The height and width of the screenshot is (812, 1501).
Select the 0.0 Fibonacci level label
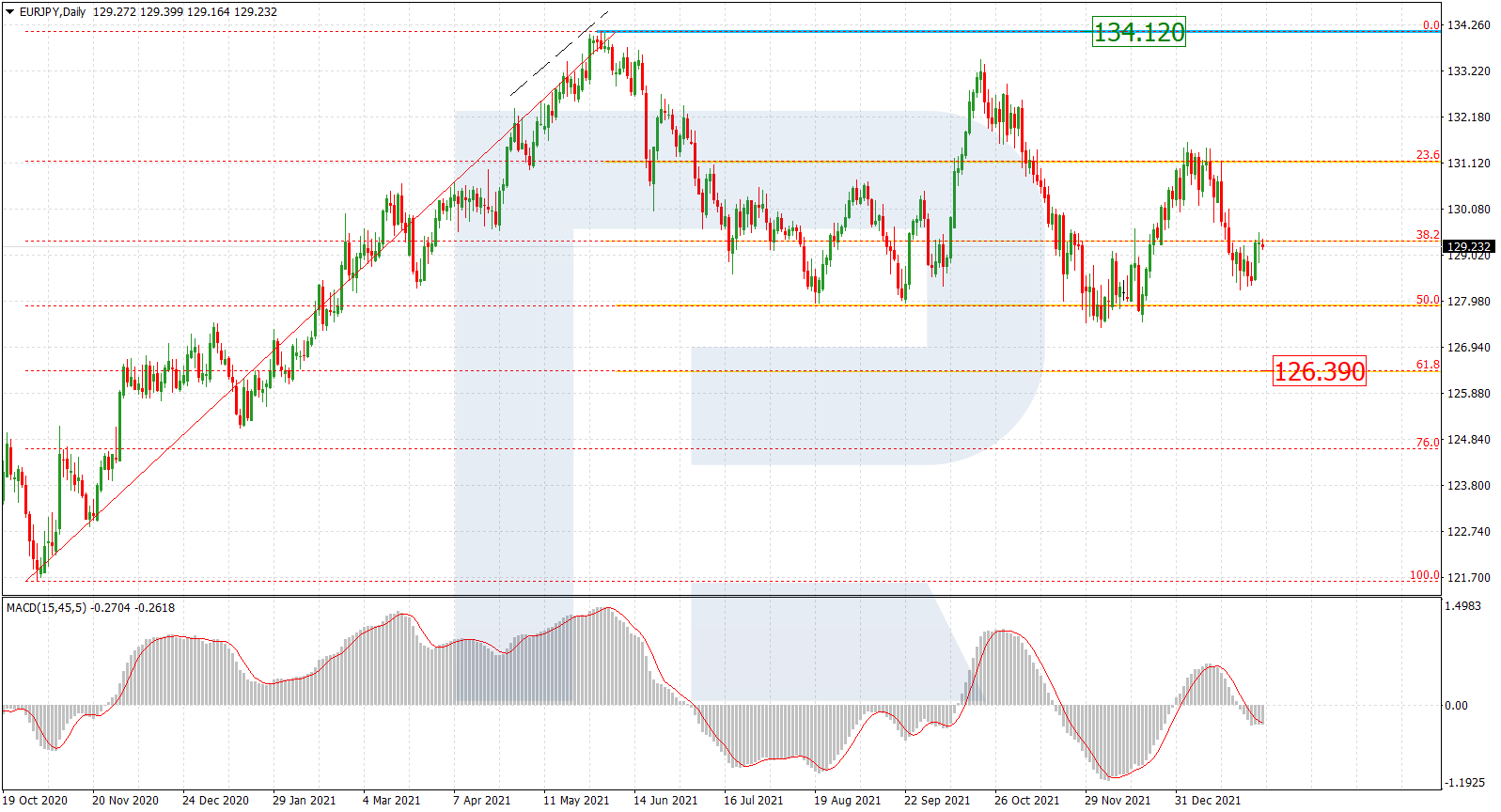(x=1431, y=25)
